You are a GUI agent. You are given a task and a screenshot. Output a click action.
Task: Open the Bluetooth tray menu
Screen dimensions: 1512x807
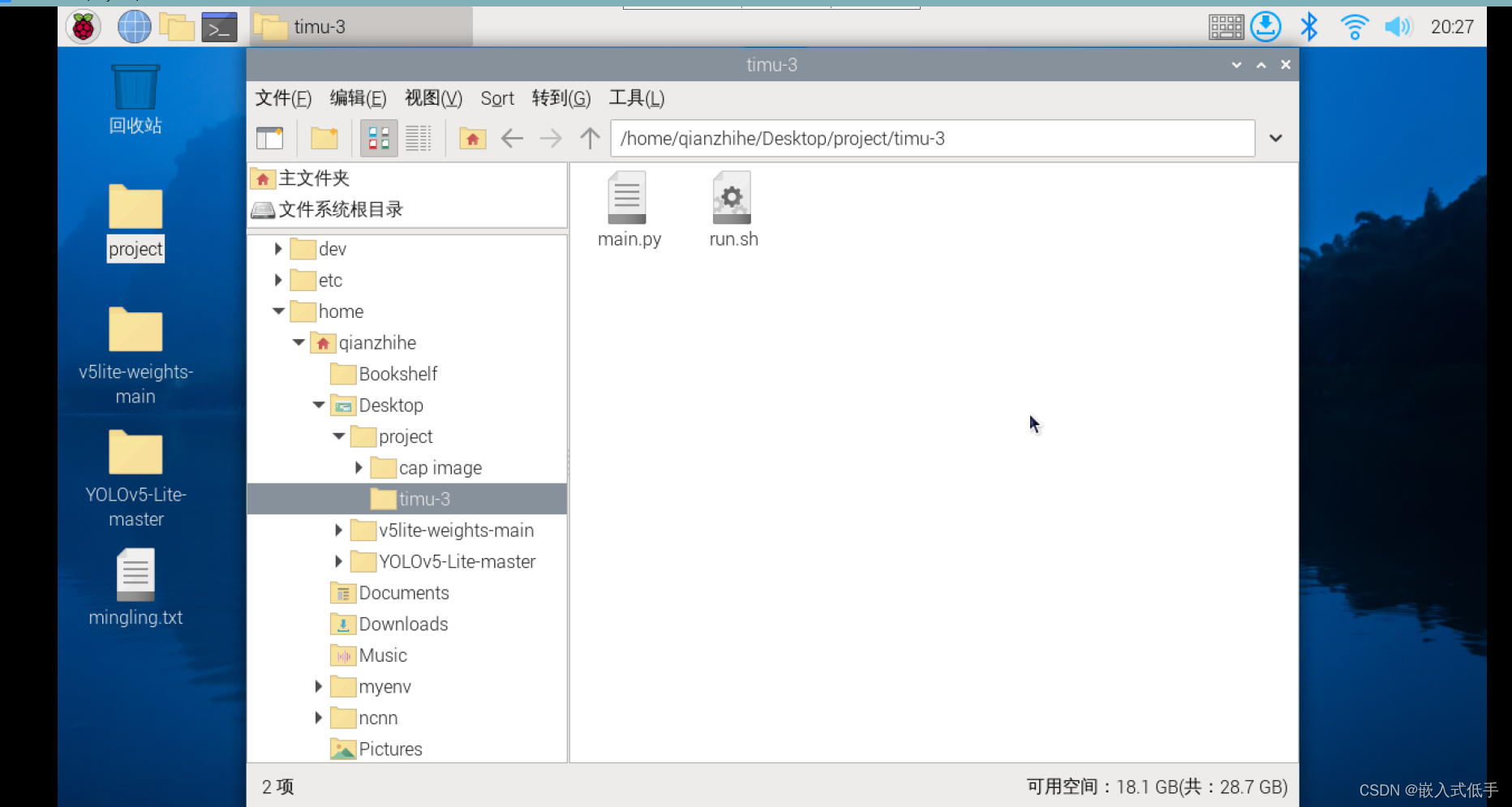pyautogui.click(x=1308, y=27)
